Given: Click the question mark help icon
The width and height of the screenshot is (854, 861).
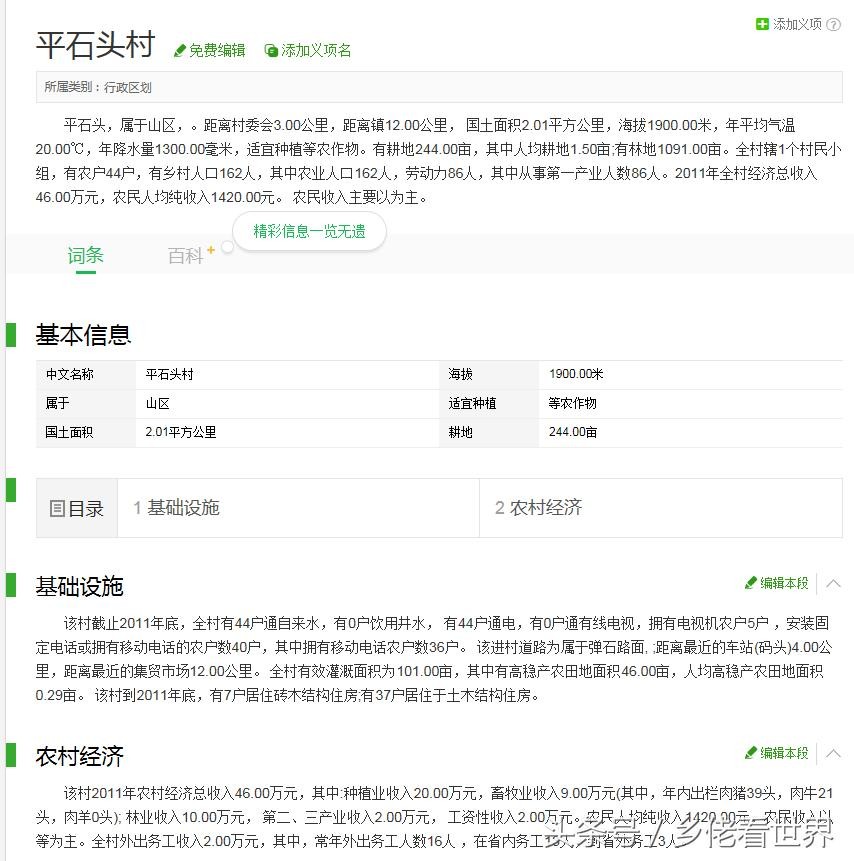Looking at the screenshot, I should point(833,25).
